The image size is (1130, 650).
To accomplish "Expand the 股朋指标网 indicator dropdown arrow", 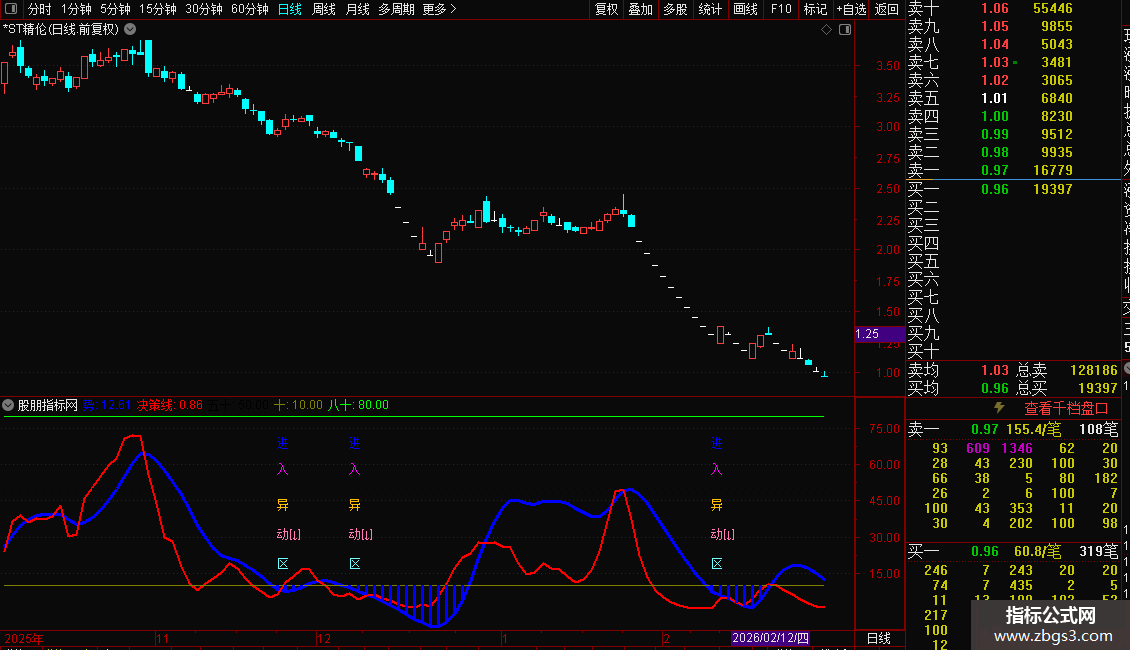I will (x=9, y=405).
